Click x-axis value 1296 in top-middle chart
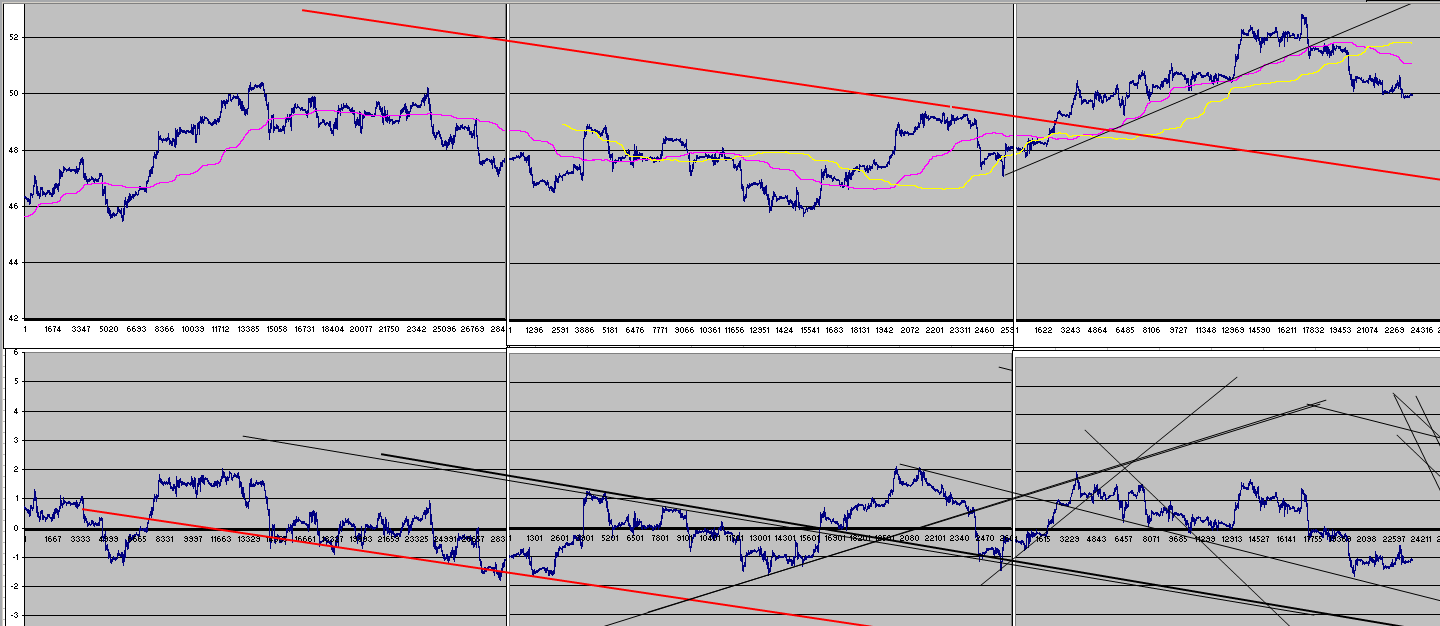Viewport: 1440px width, 626px height. point(535,329)
